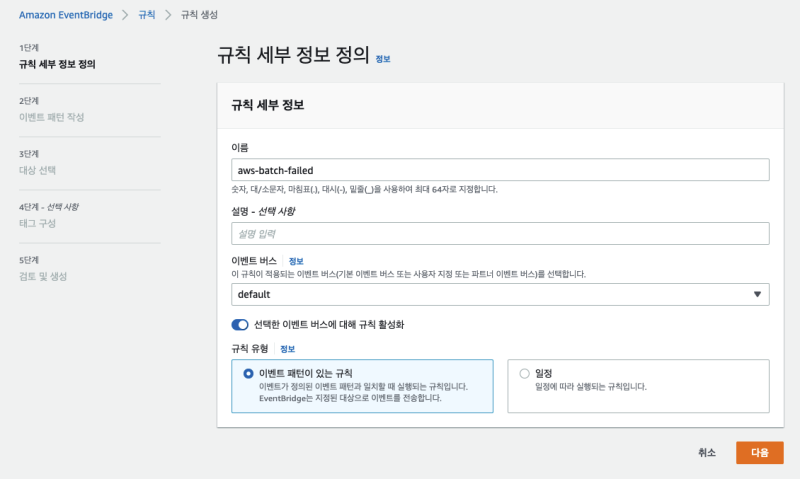This screenshot has width=800, height=479.
Task: Click the Amazon EventBridge breadcrumb link
Action: click(x=65, y=15)
